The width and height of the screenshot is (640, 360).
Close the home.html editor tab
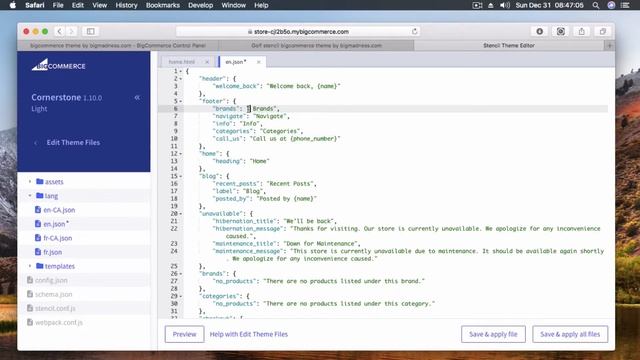click(x=207, y=62)
